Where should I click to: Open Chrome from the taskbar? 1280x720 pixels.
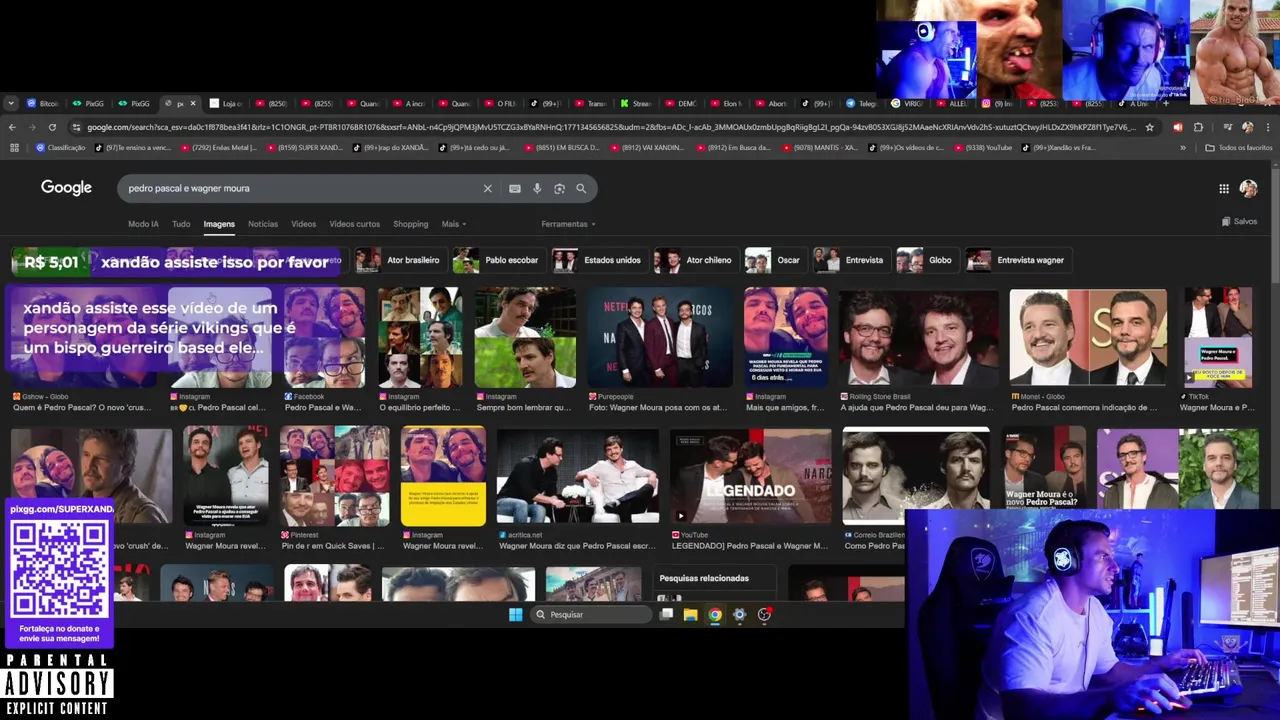(715, 614)
